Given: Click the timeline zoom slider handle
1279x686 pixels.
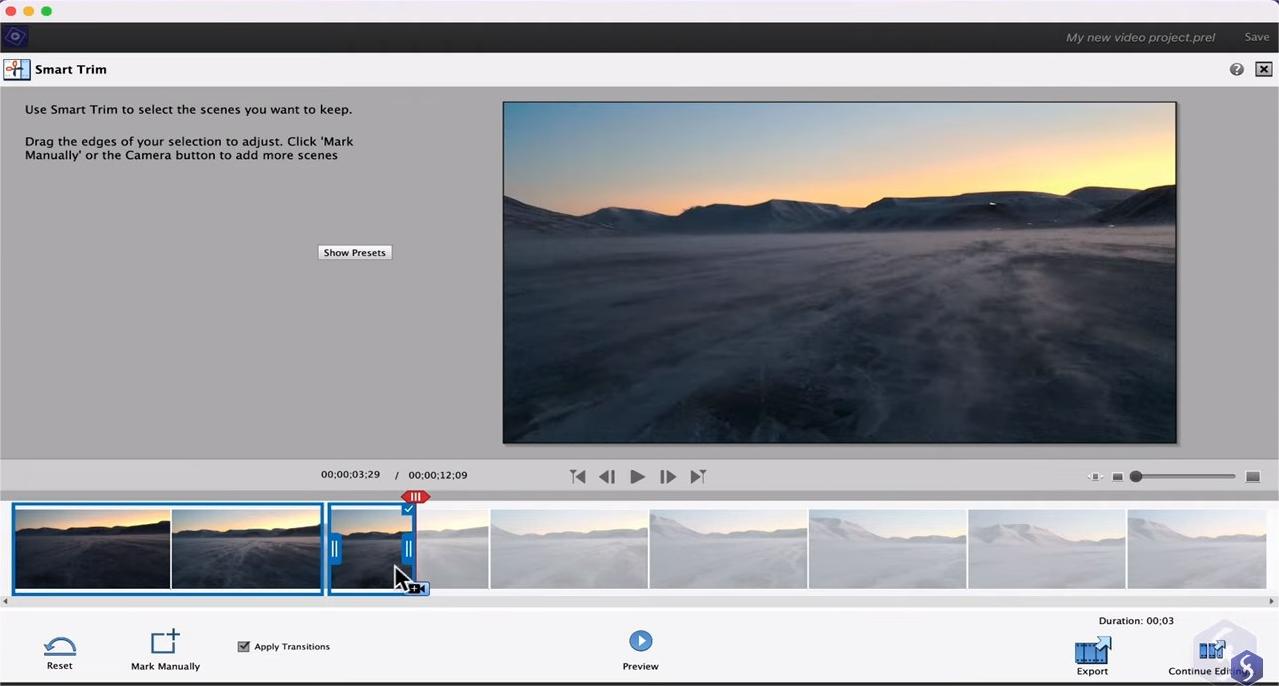Looking at the screenshot, I should pos(1136,477).
